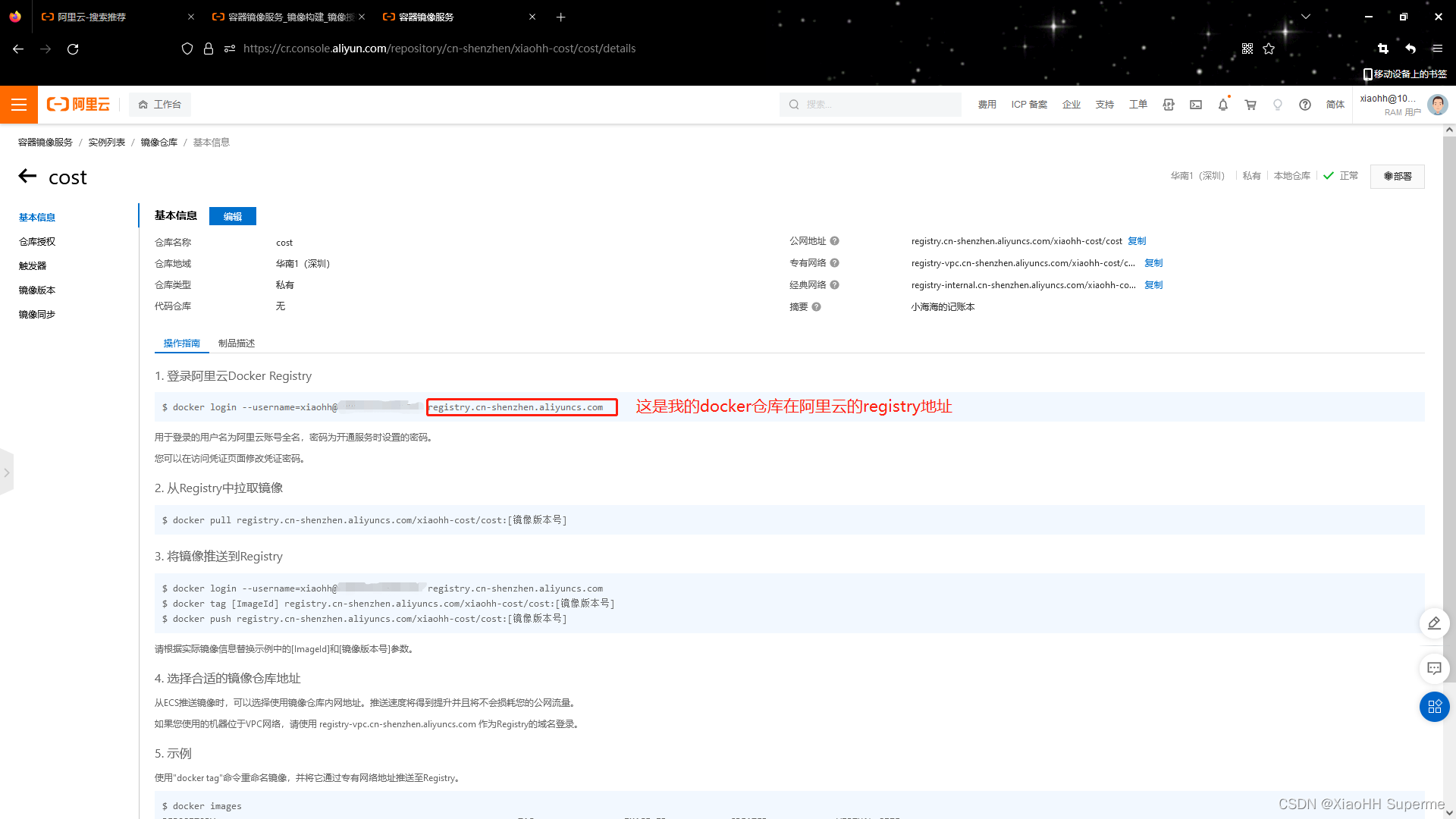Click the screenshot crop tool icon
The image size is (1456, 819).
pos(1382,49)
